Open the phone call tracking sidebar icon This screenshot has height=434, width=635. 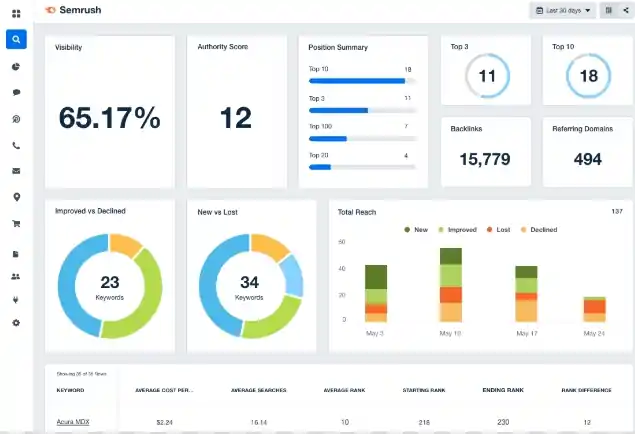point(16,145)
